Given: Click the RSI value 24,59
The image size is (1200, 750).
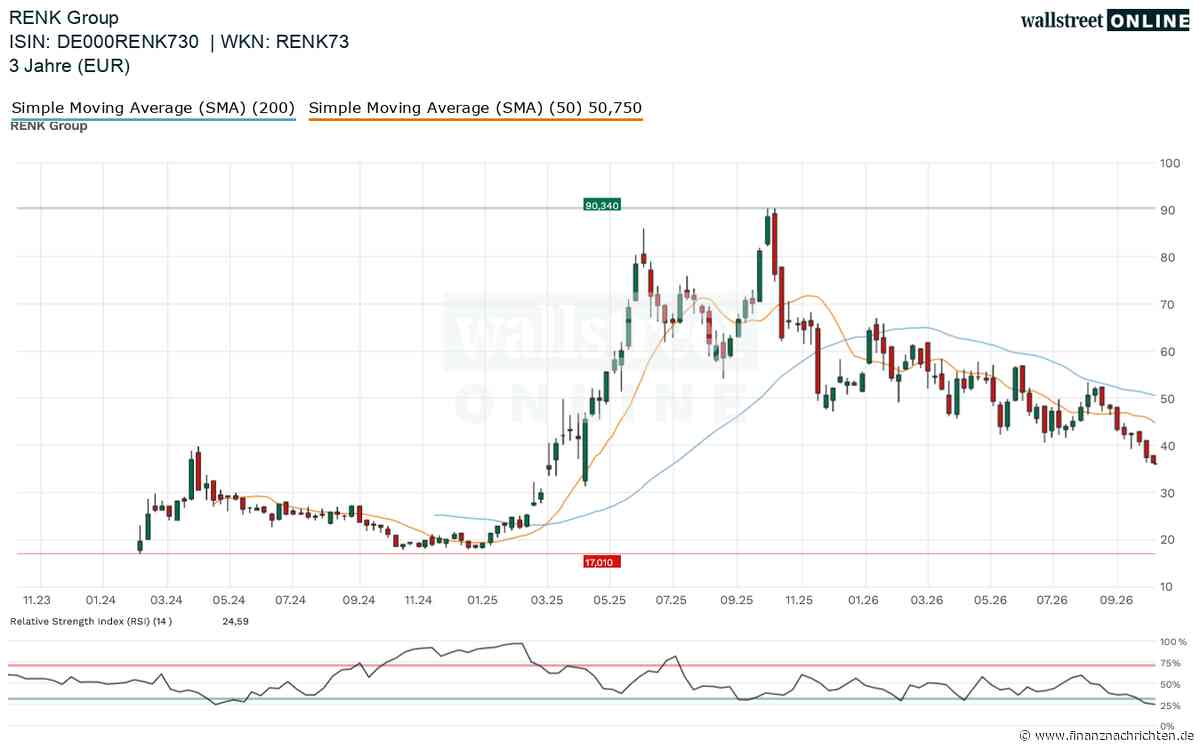Looking at the screenshot, I should (x=236, y=621).
